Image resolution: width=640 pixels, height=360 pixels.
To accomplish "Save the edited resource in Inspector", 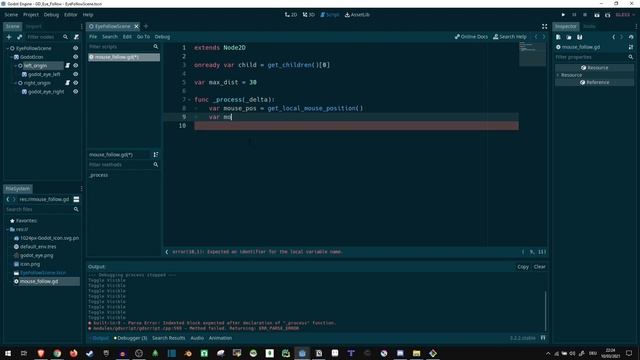I will 580,37.
